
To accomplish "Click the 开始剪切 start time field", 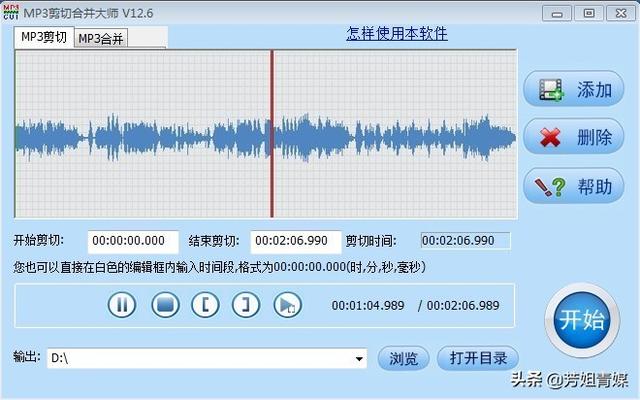I will (x=133, y=241).
